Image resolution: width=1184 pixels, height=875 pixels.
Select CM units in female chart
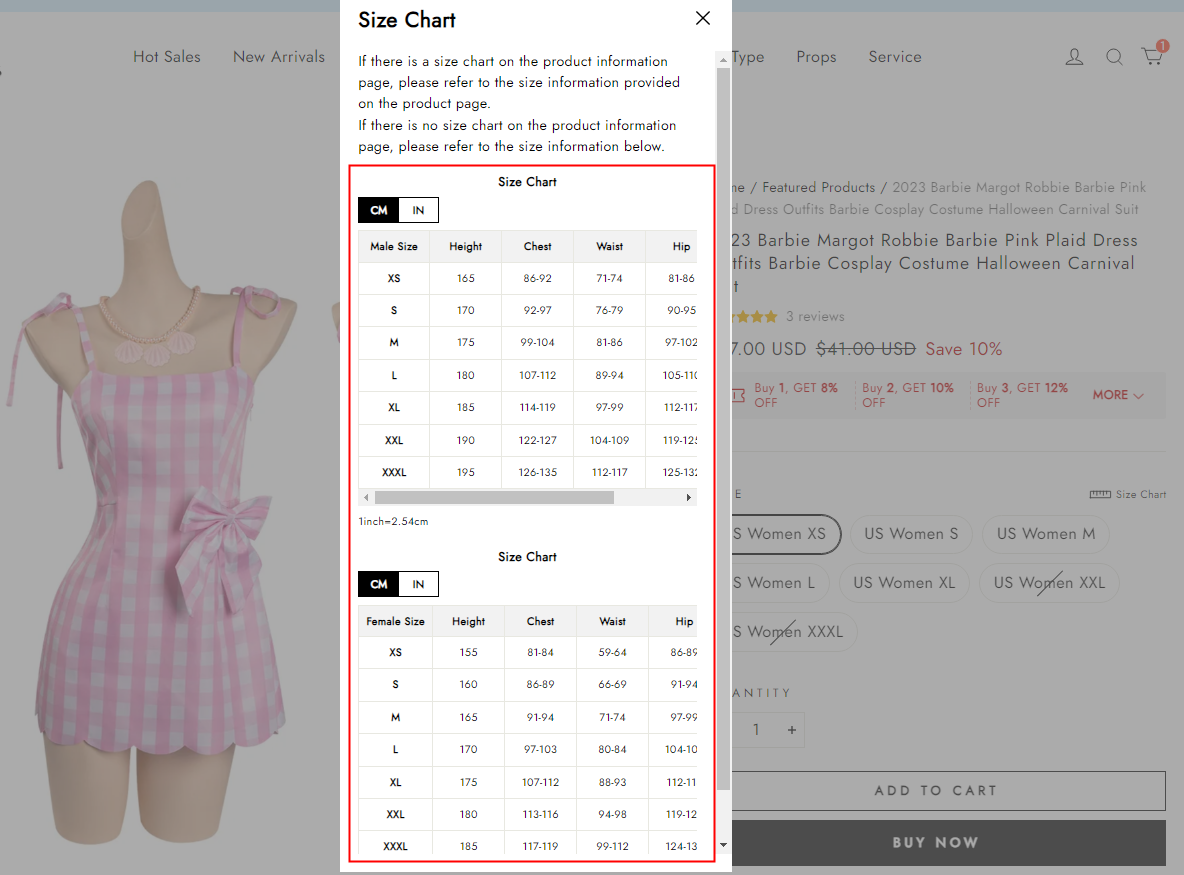[379, 584]
